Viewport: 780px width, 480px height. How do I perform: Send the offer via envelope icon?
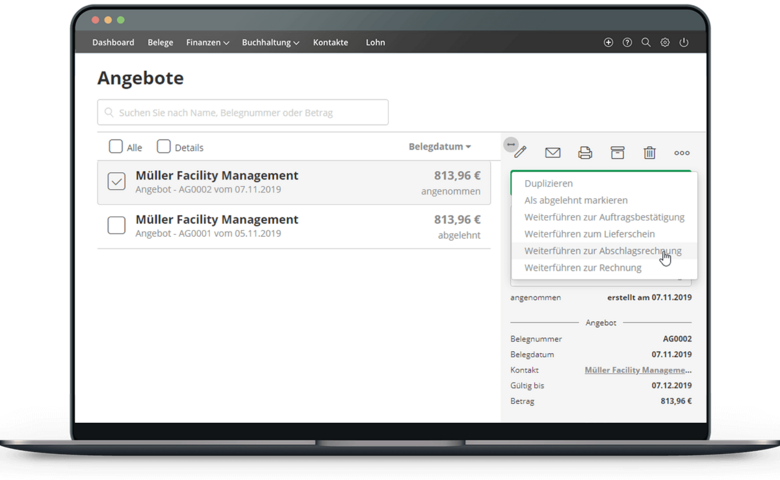pyautogui.click(x=552, y=153)
